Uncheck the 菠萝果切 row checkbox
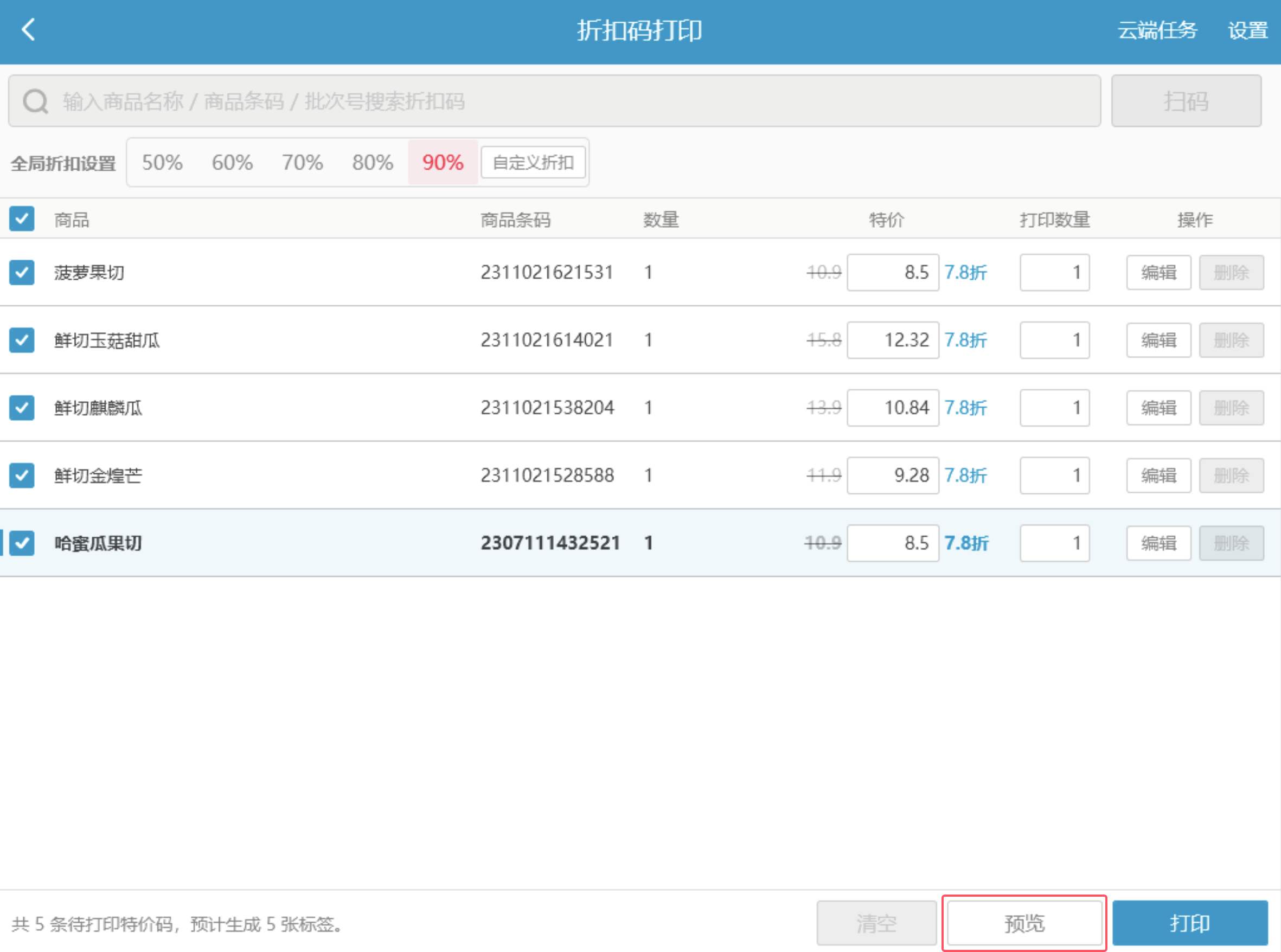Screen dimensions: 1281x952 coord(22,273)
